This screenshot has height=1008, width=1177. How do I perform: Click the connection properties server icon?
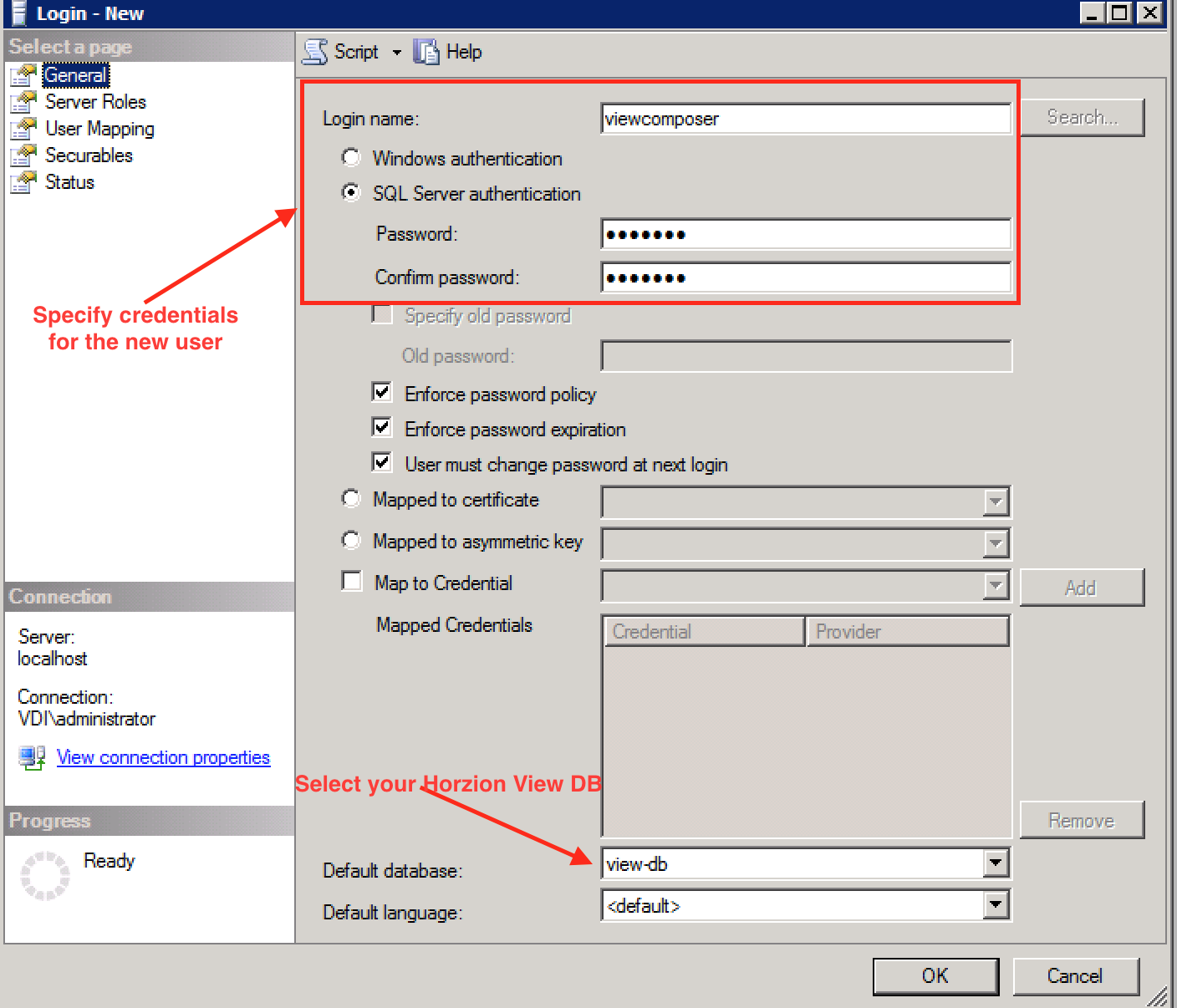[x=32, y=756]
